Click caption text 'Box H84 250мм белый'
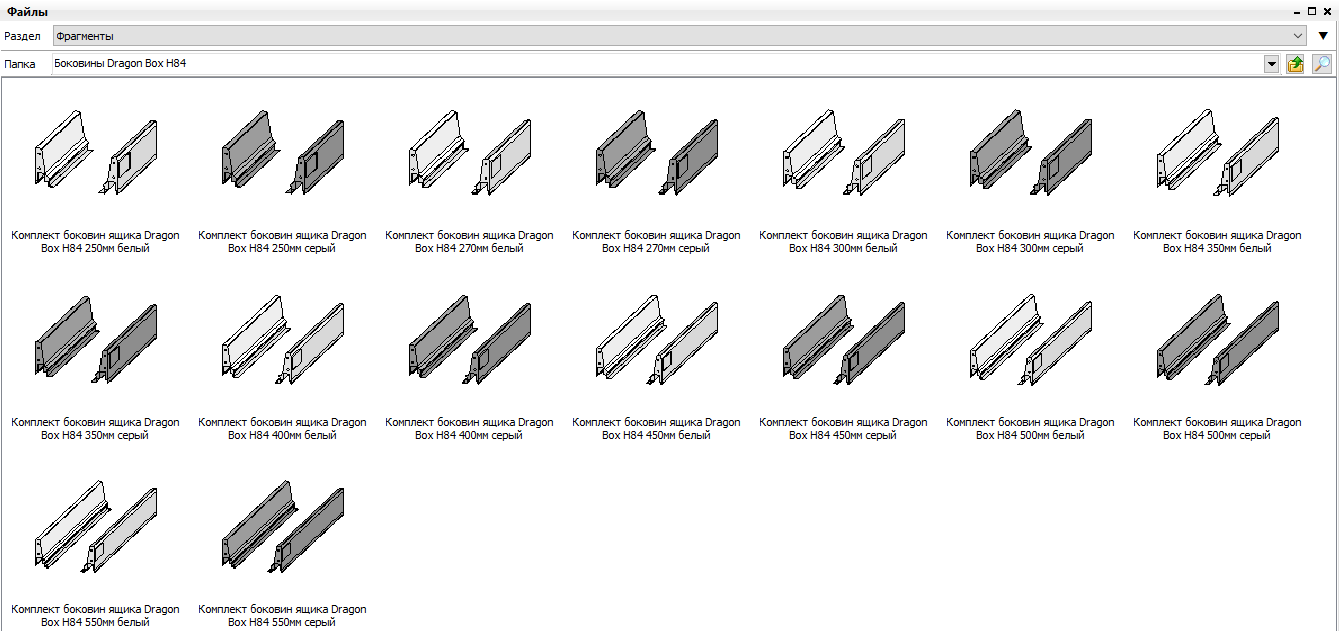Viewport: 1339px width, 631px height. [96, 249]
